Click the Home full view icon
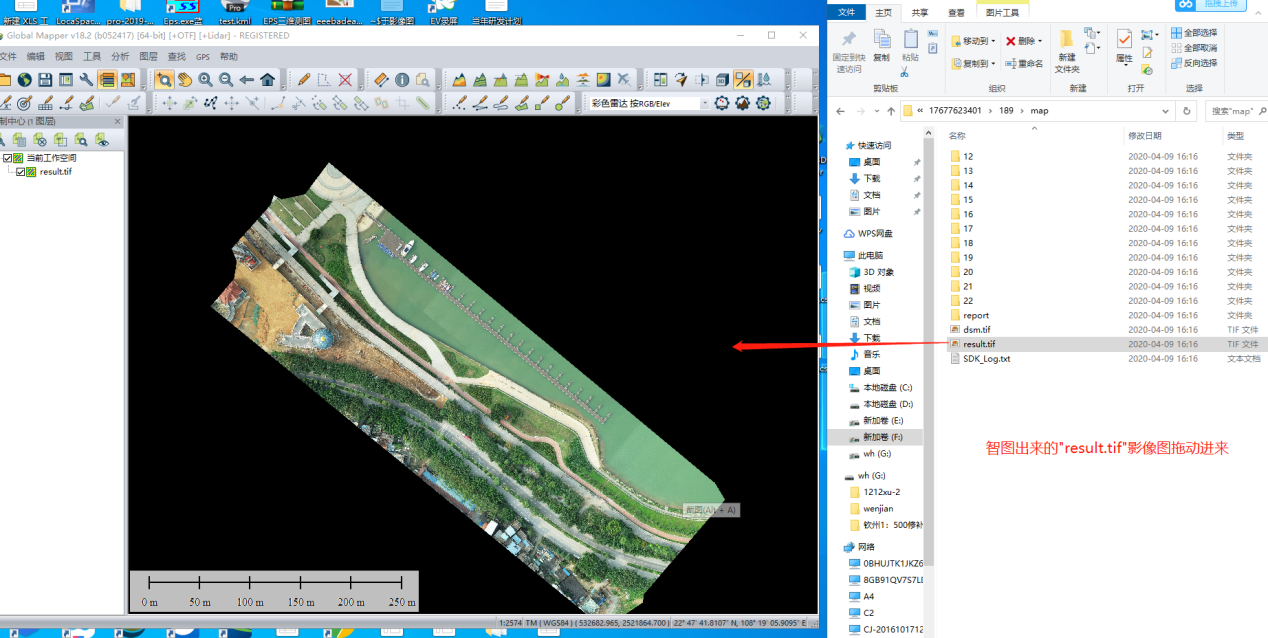 click(268, 80)
